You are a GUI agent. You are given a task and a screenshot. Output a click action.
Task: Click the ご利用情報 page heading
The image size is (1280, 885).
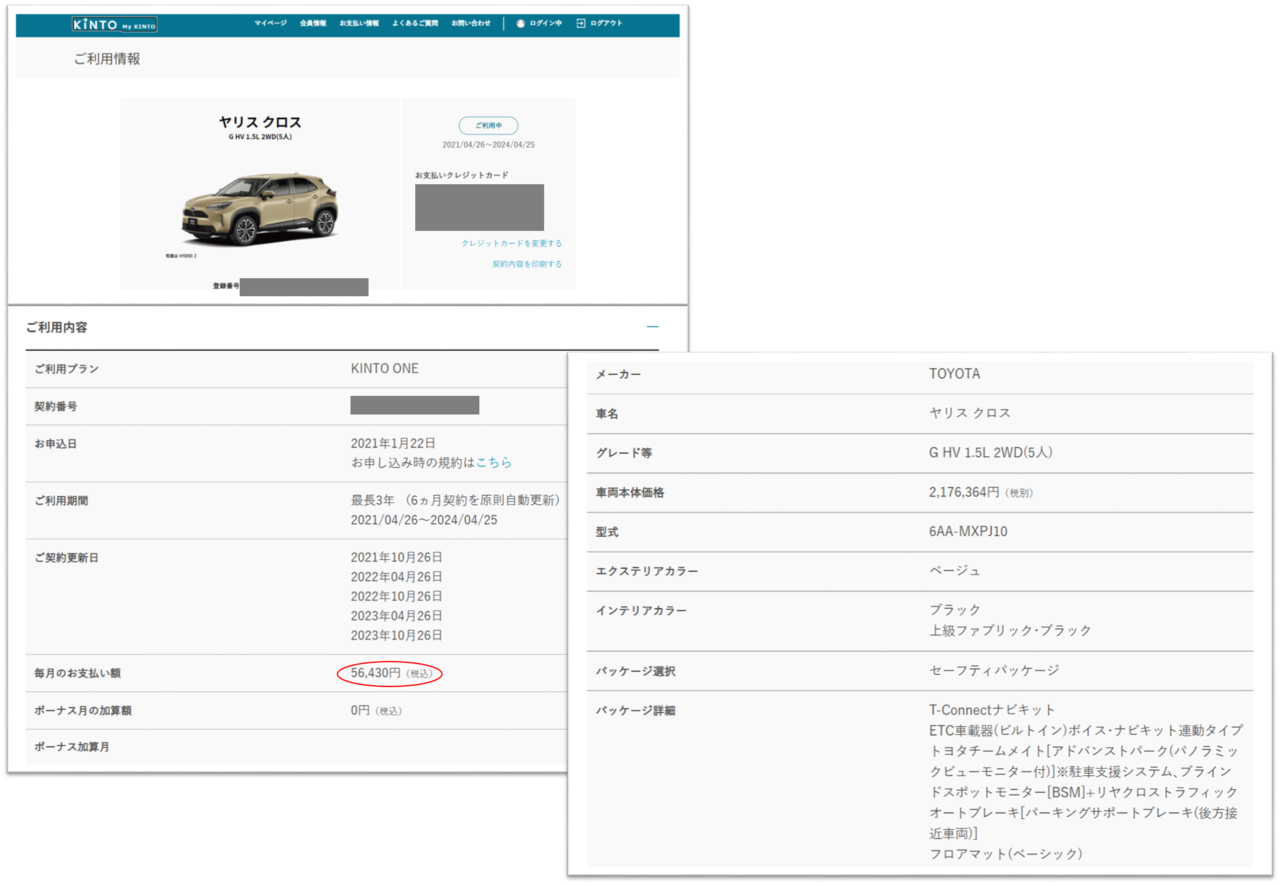coord(107,59)
